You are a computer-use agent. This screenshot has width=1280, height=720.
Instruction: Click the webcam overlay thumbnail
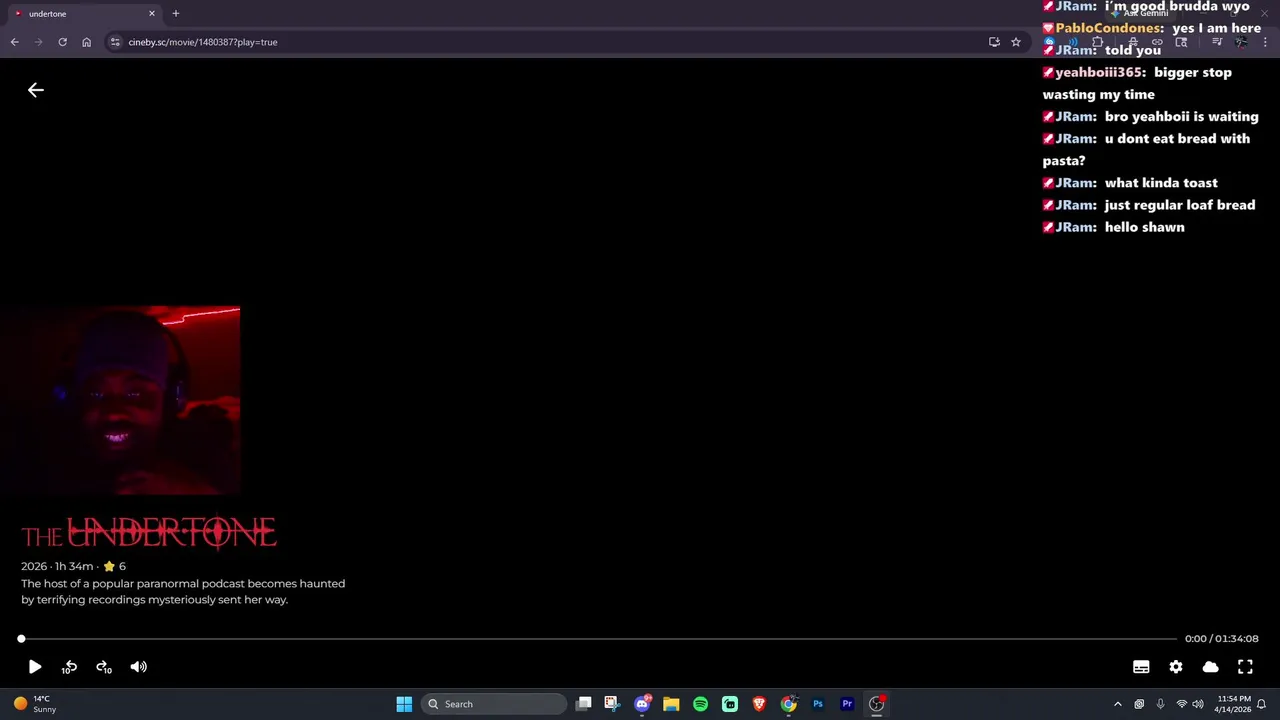point(120,400)
